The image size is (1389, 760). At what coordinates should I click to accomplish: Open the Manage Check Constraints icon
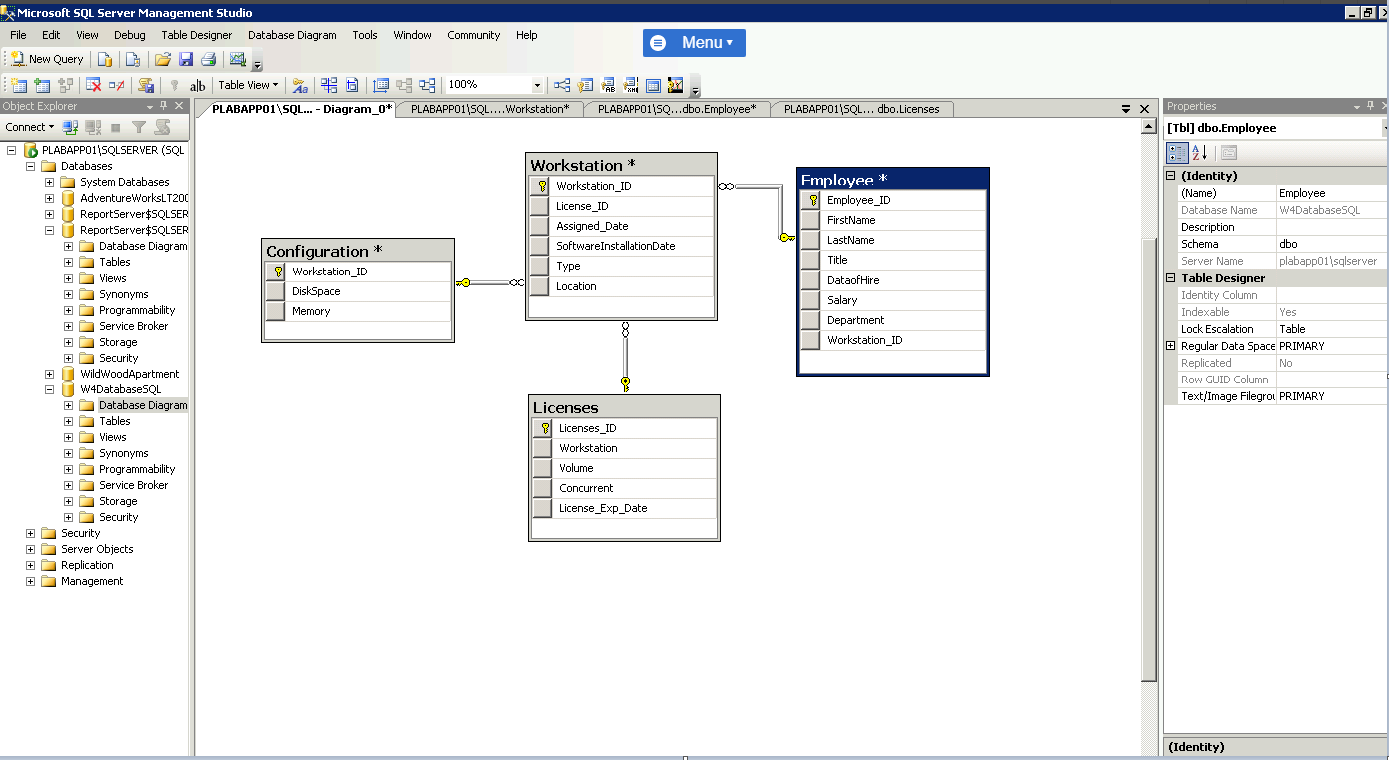653,85
